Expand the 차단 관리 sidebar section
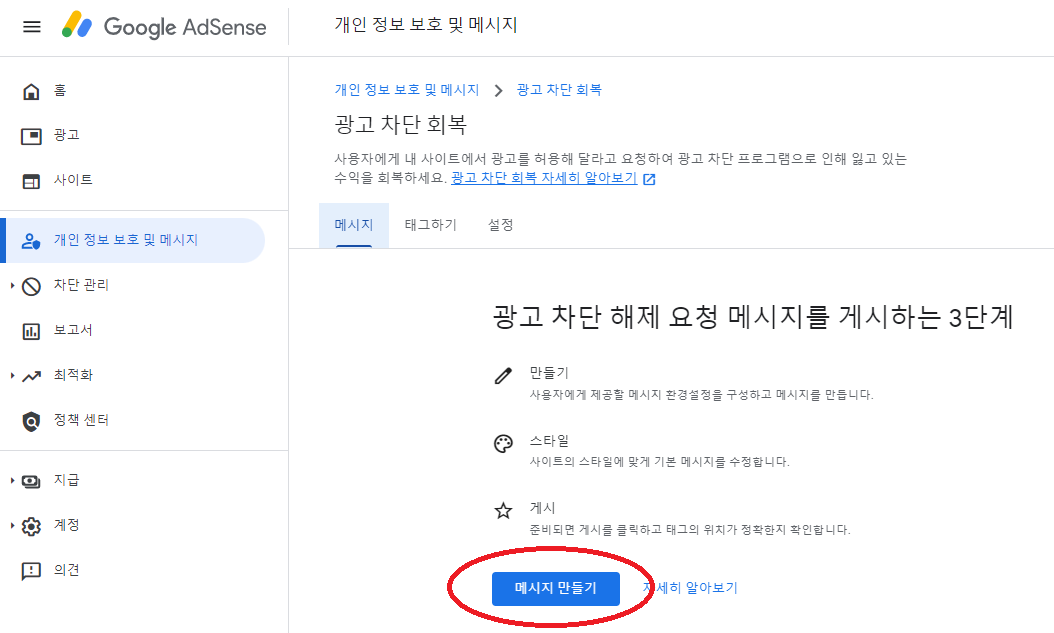The image size is (1054, 633). (12, 286)
